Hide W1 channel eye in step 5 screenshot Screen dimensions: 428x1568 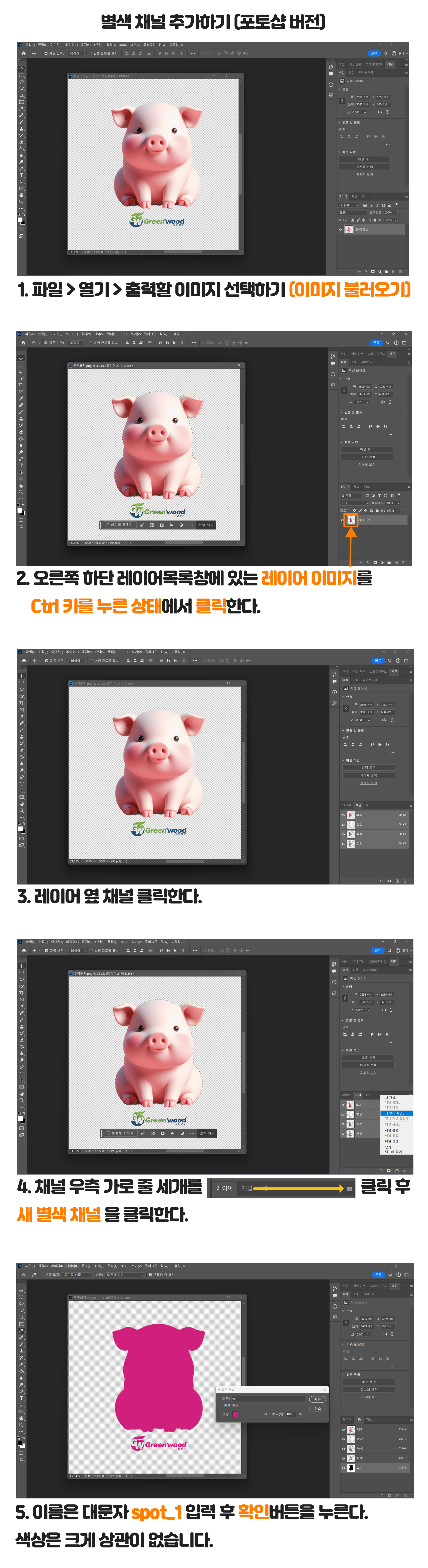343,1468
